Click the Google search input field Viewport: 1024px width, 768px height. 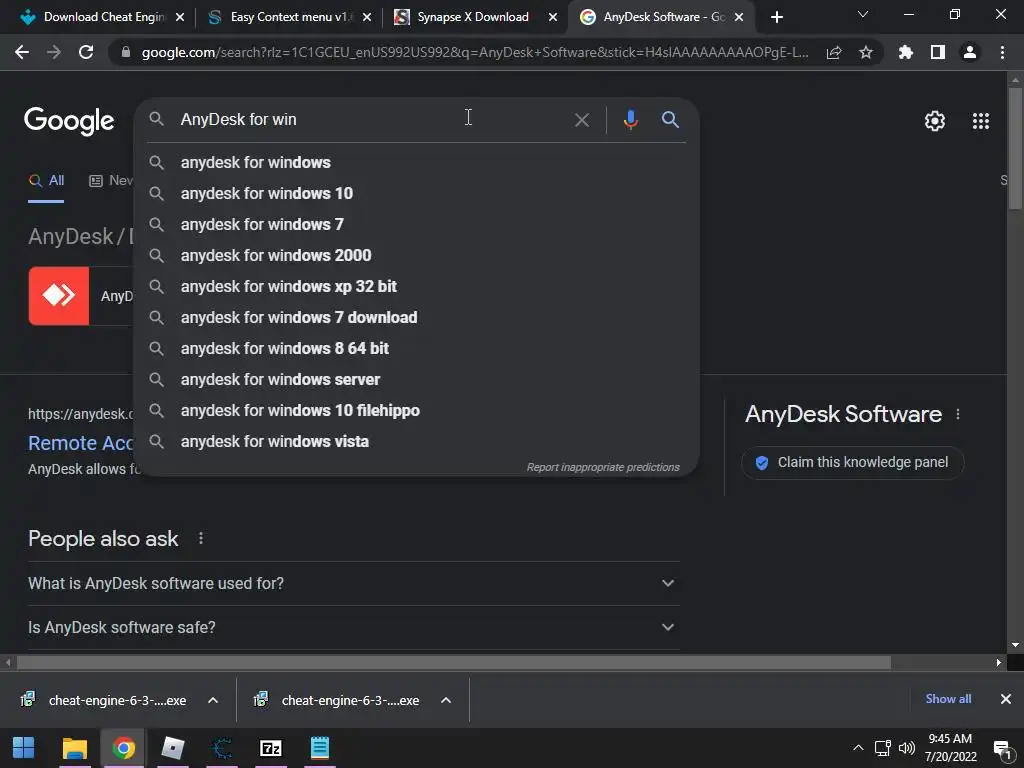372,120
